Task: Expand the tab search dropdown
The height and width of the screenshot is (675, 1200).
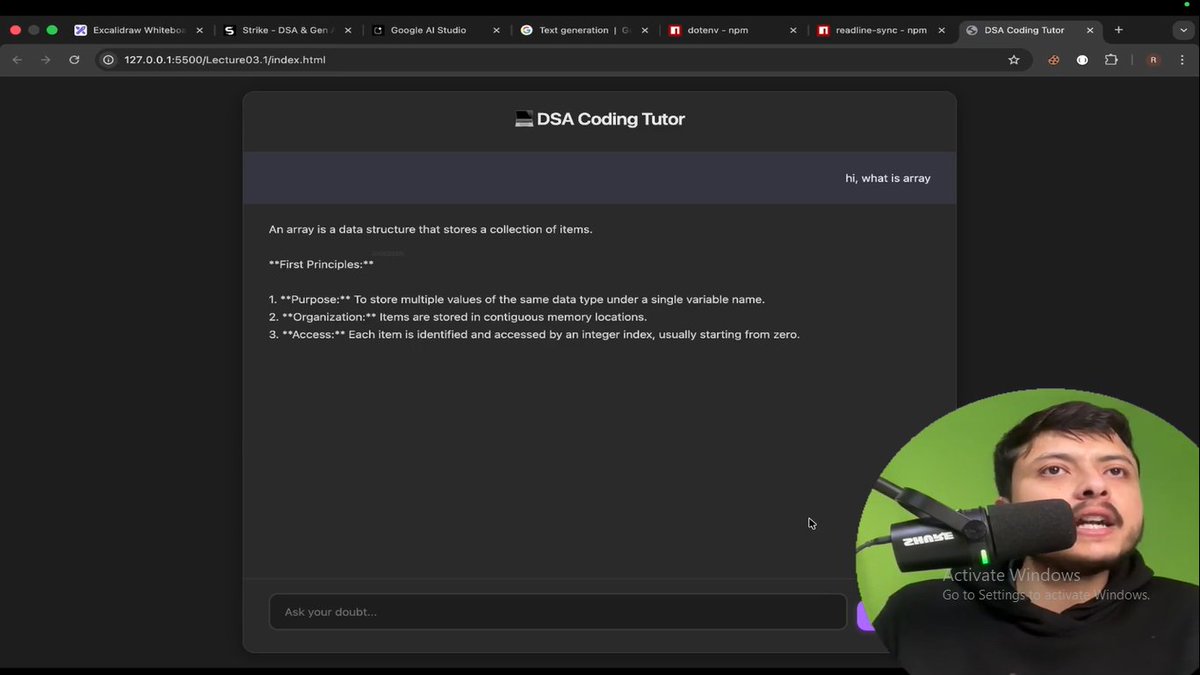Action: click(x=1183, y=30)
